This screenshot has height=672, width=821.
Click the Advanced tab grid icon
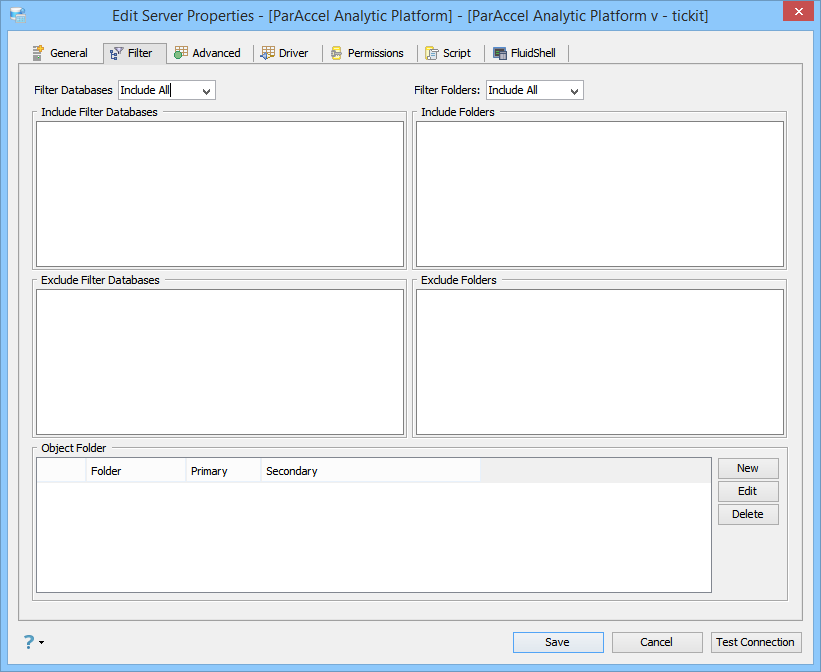pyautogui.click(x=181, y=52)
